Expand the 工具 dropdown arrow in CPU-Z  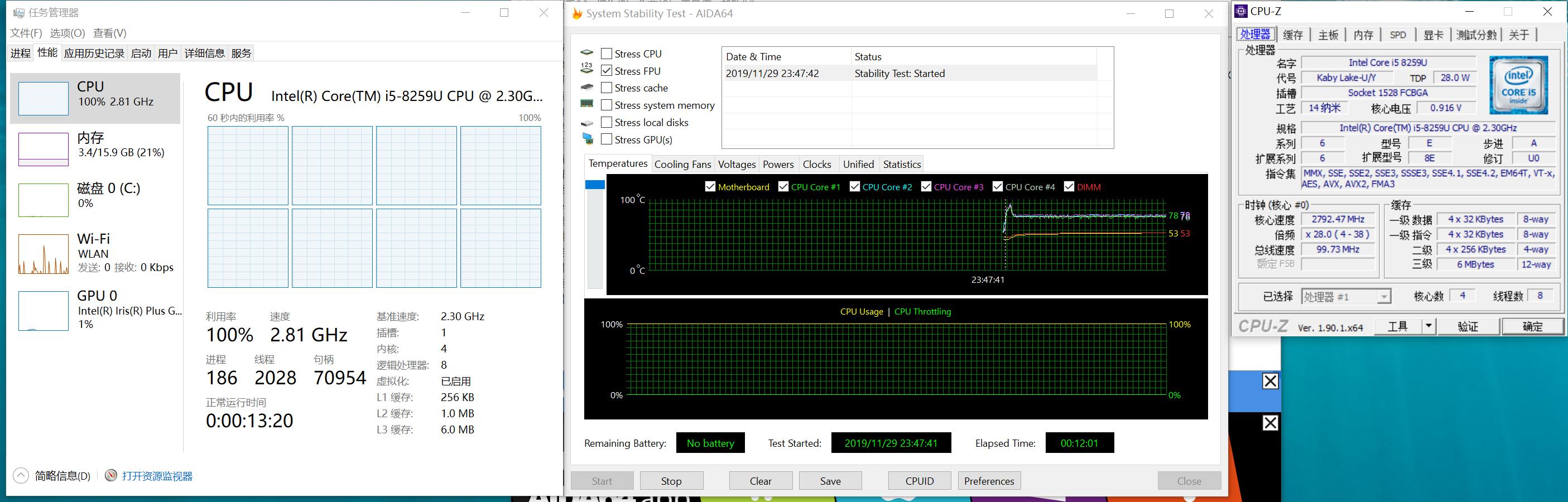coord(1428,326)
